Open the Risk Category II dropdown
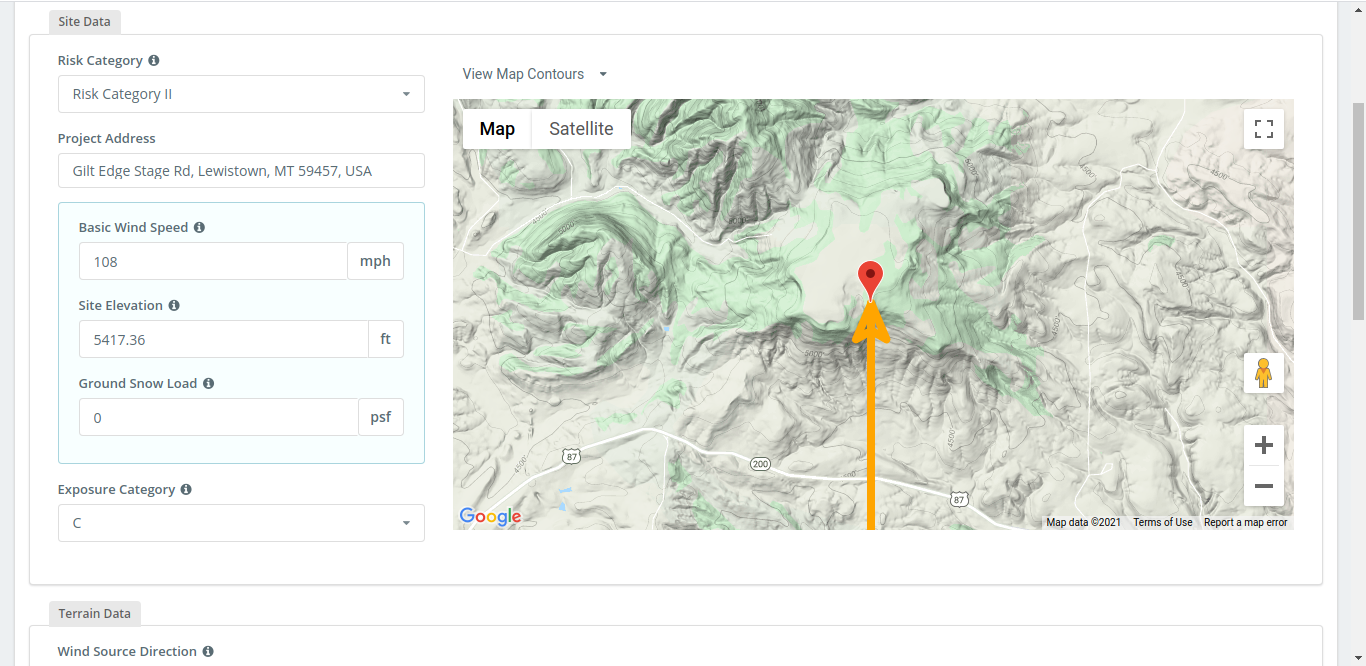Screen dimensions: 1366x666 tap(240, 93)
